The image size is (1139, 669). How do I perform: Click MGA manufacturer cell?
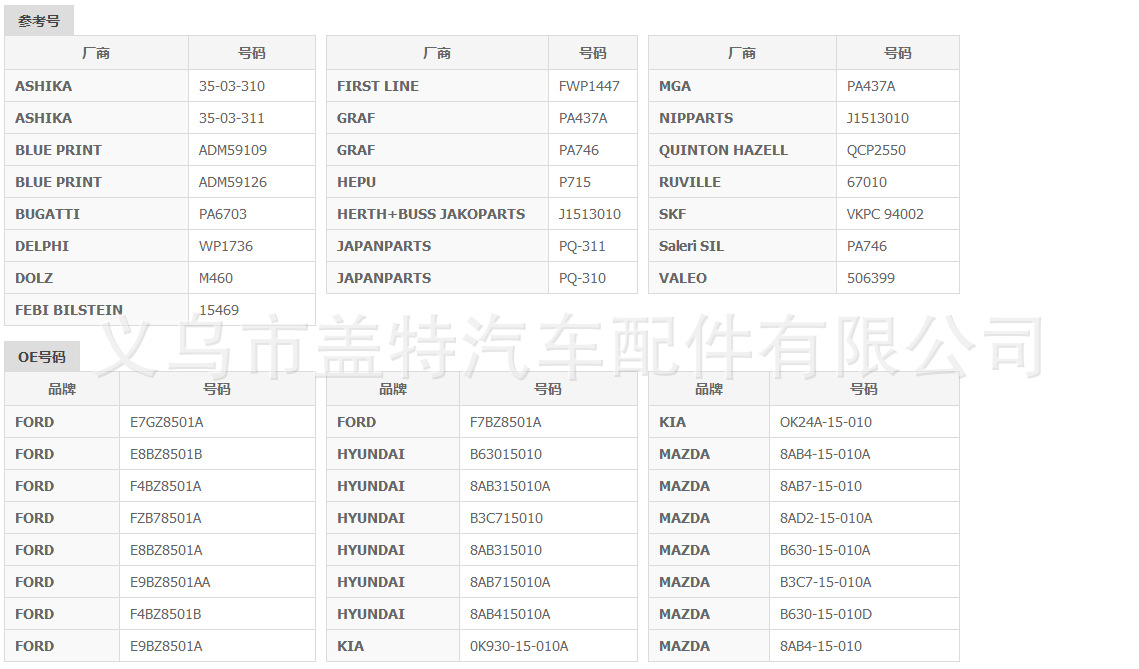pos(742,86)
